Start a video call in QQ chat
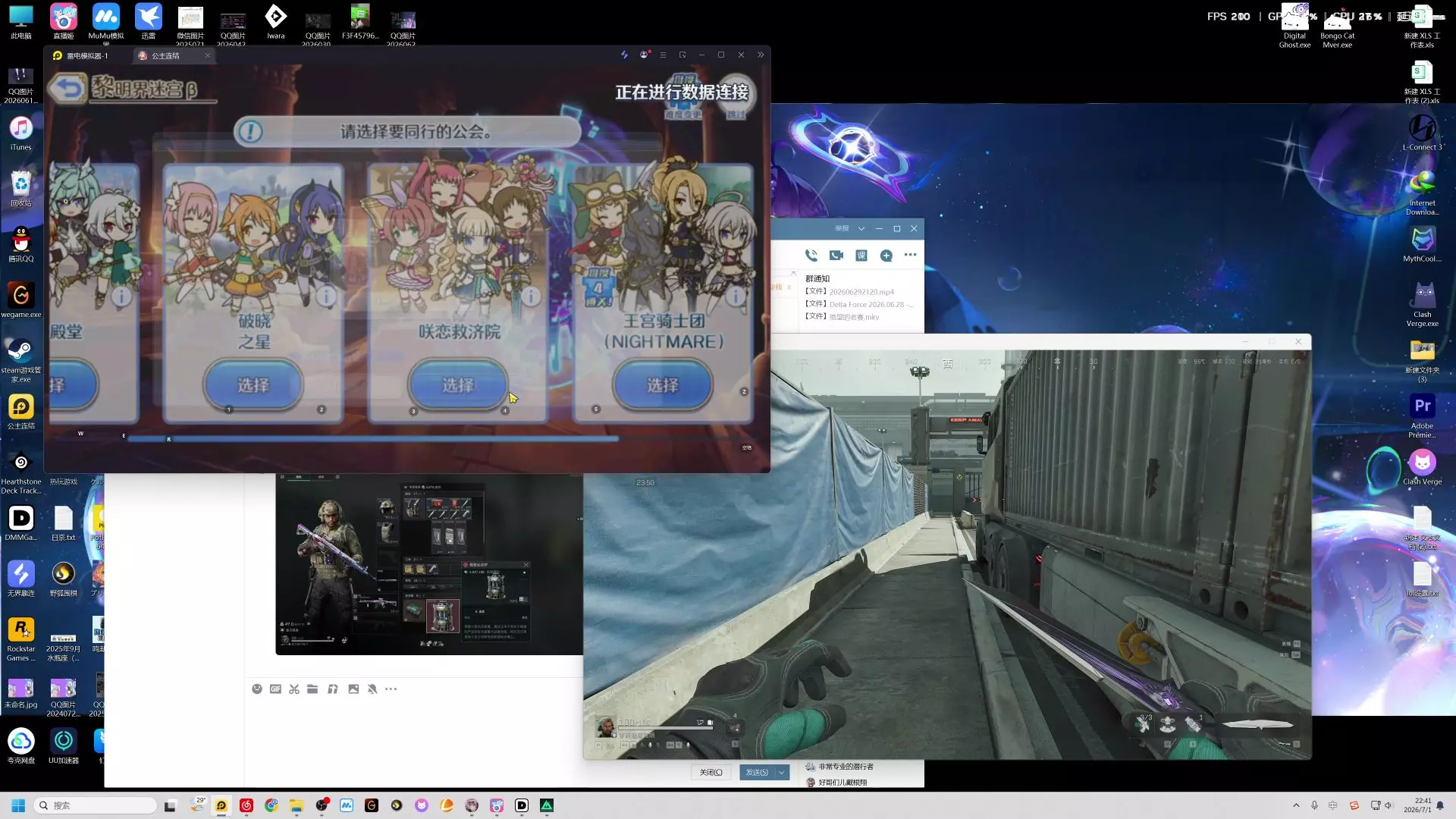Image resolution: width=1456 pixels, height=819 pixels. (x=836, y=256)
